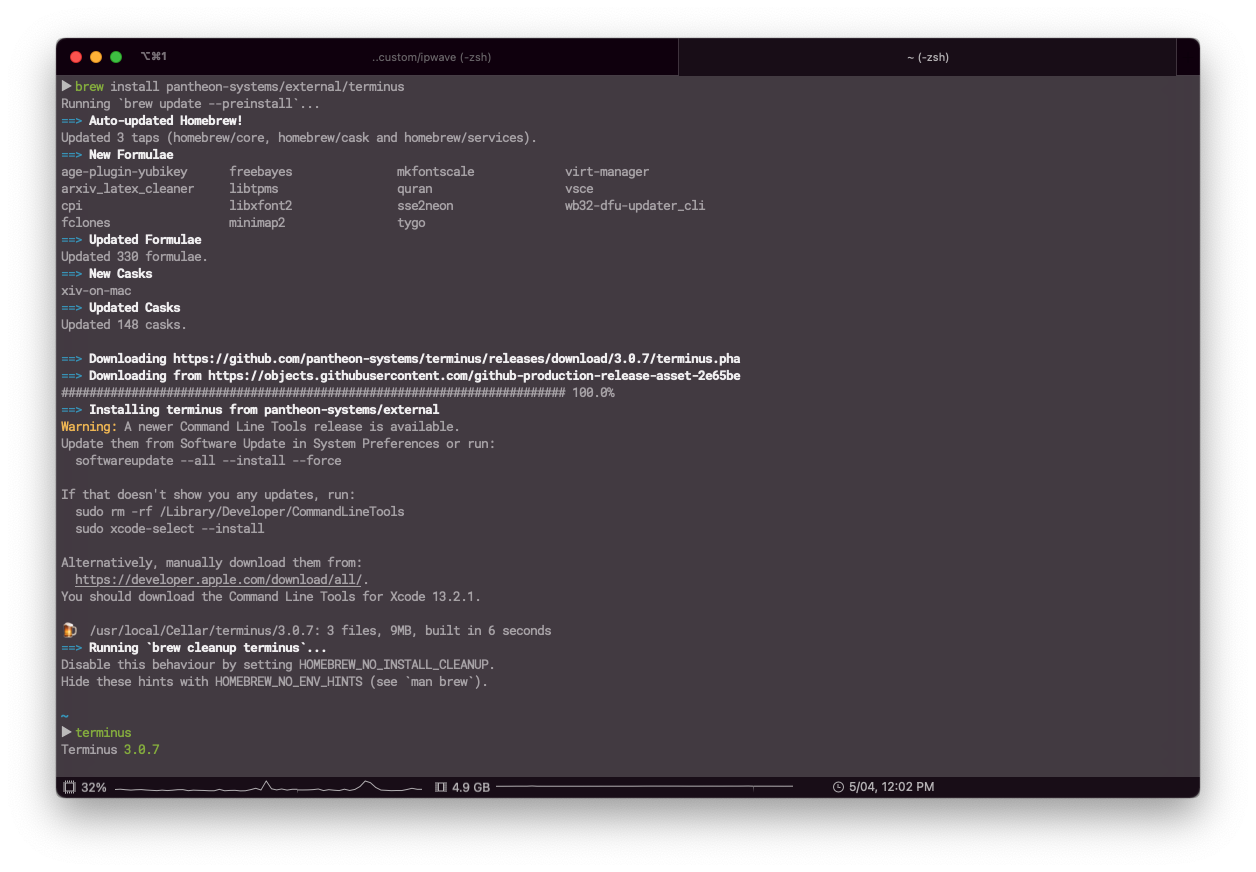The width and height of the screenshot is (1256, 872).
Task: Click the 5/04, 12:02 PM timestamp
Action: pyautogui.click(x=893, y=787)
